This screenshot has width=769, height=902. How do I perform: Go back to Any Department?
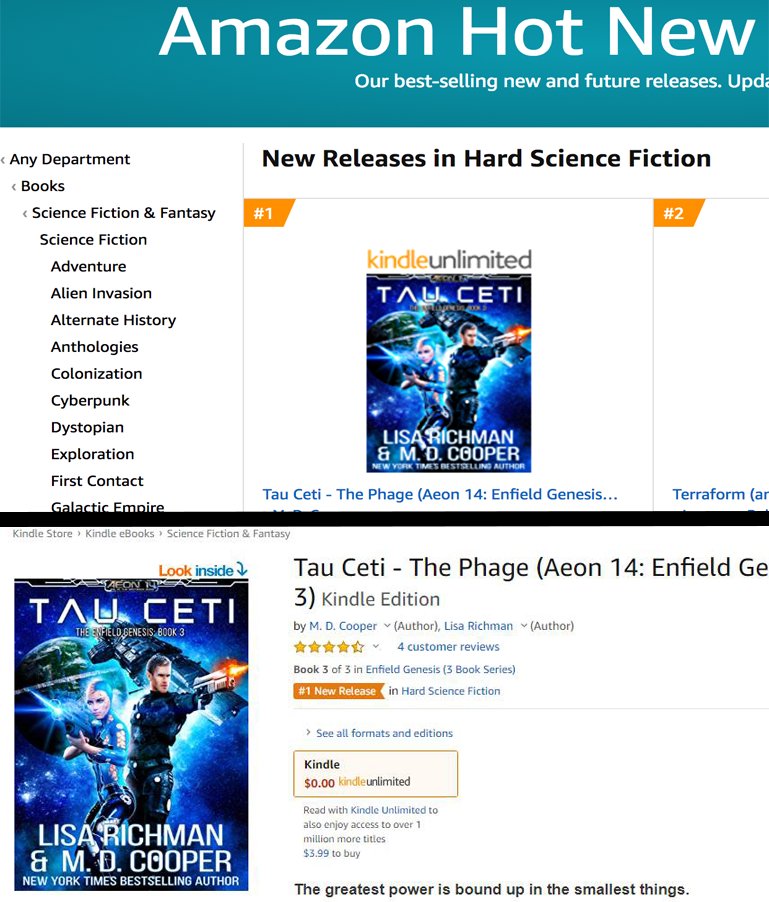coord(70,159)
